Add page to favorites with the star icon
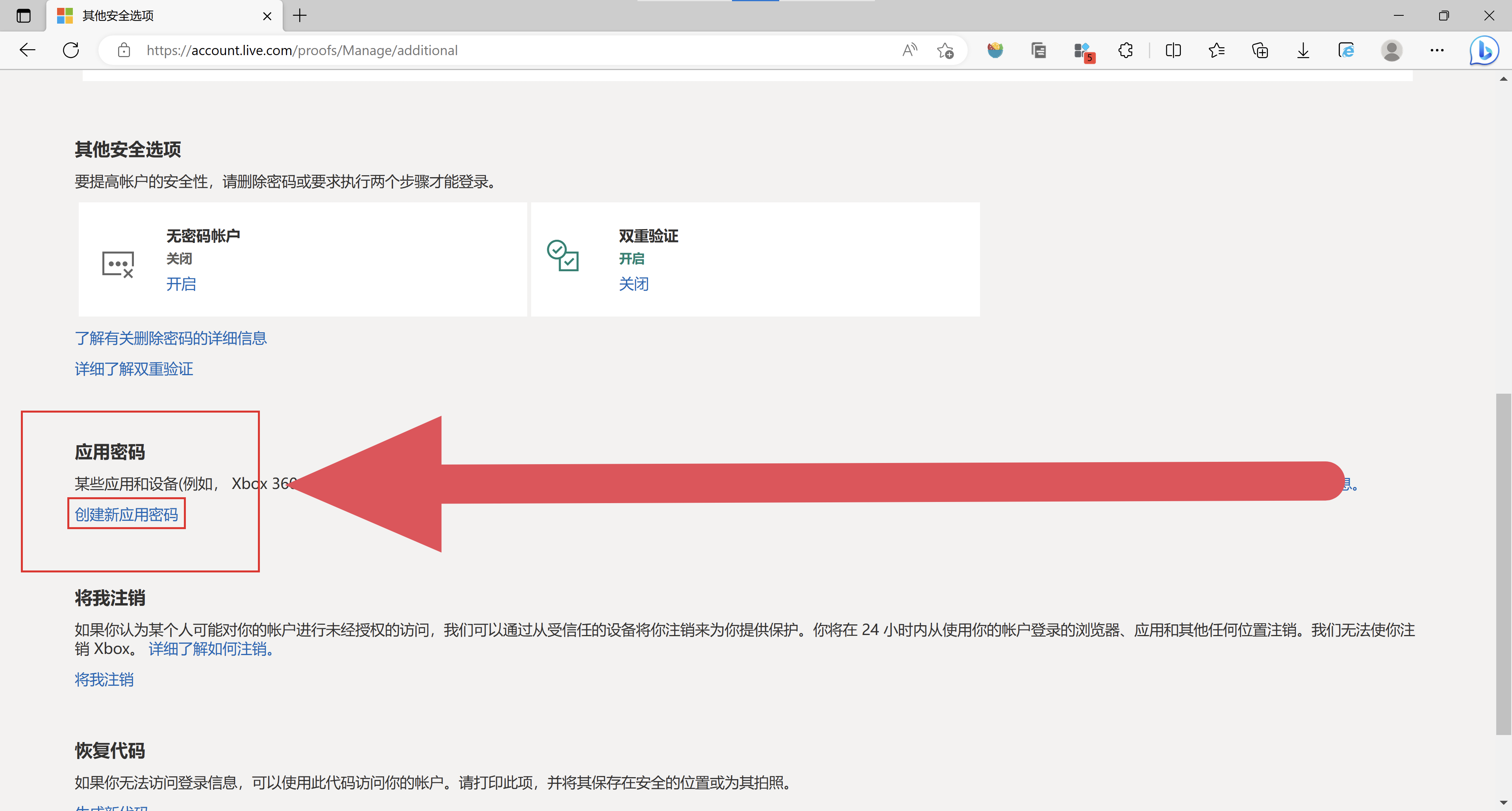The width and height of the screenshot is (1512, 811). pyautogui.click(x=945, y=51)
